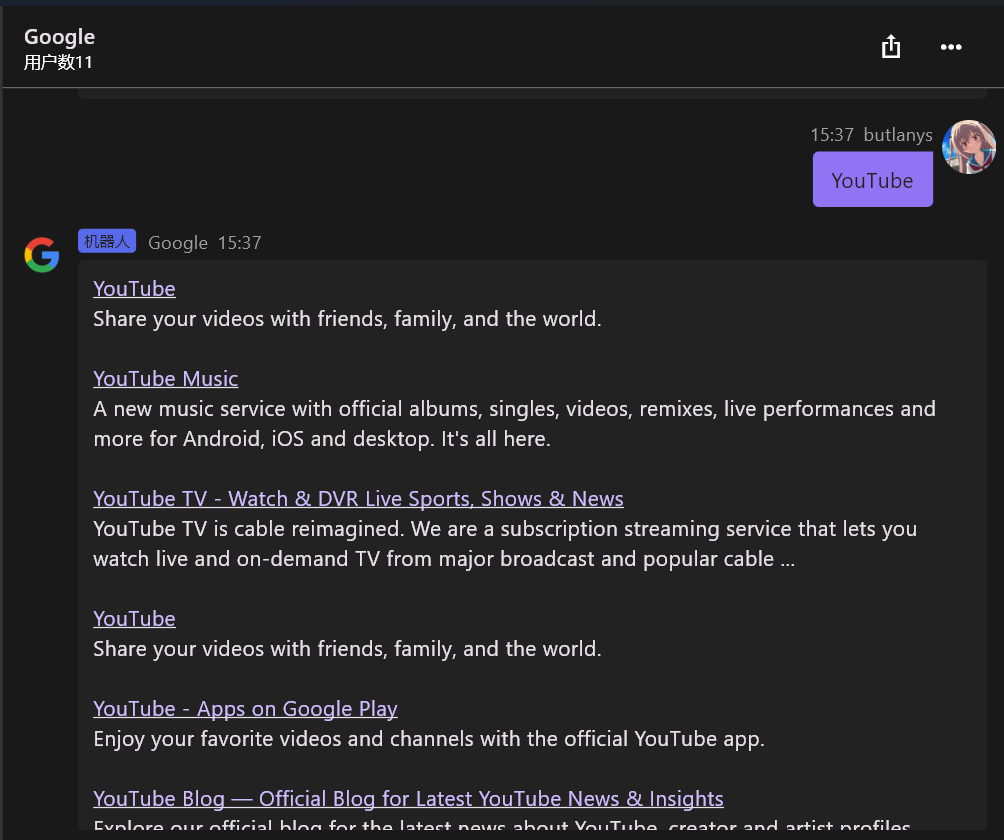
Task: Click the butlanys username label
Action: 897,135
